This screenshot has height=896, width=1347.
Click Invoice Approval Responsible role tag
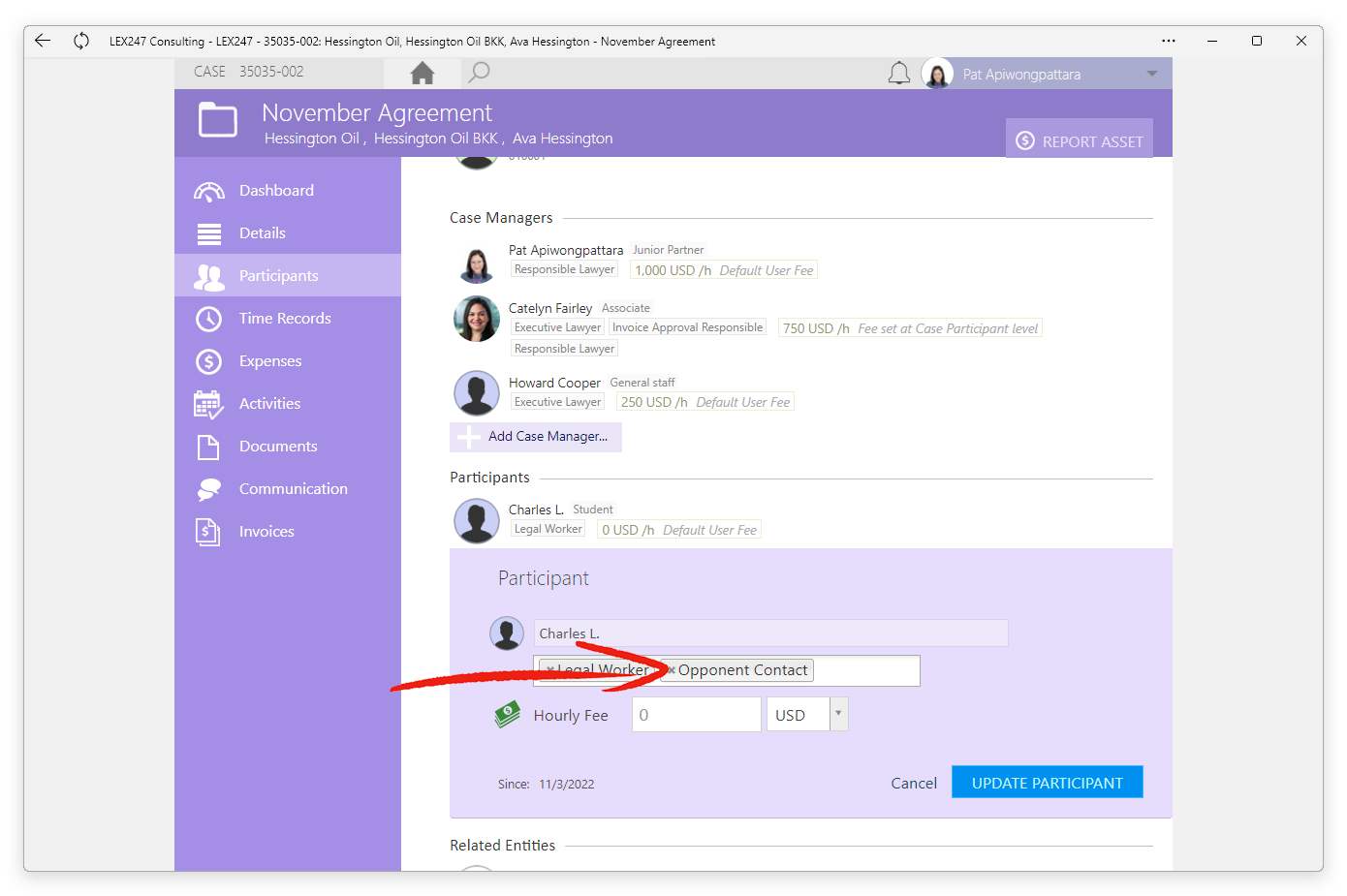coord(687,327)
